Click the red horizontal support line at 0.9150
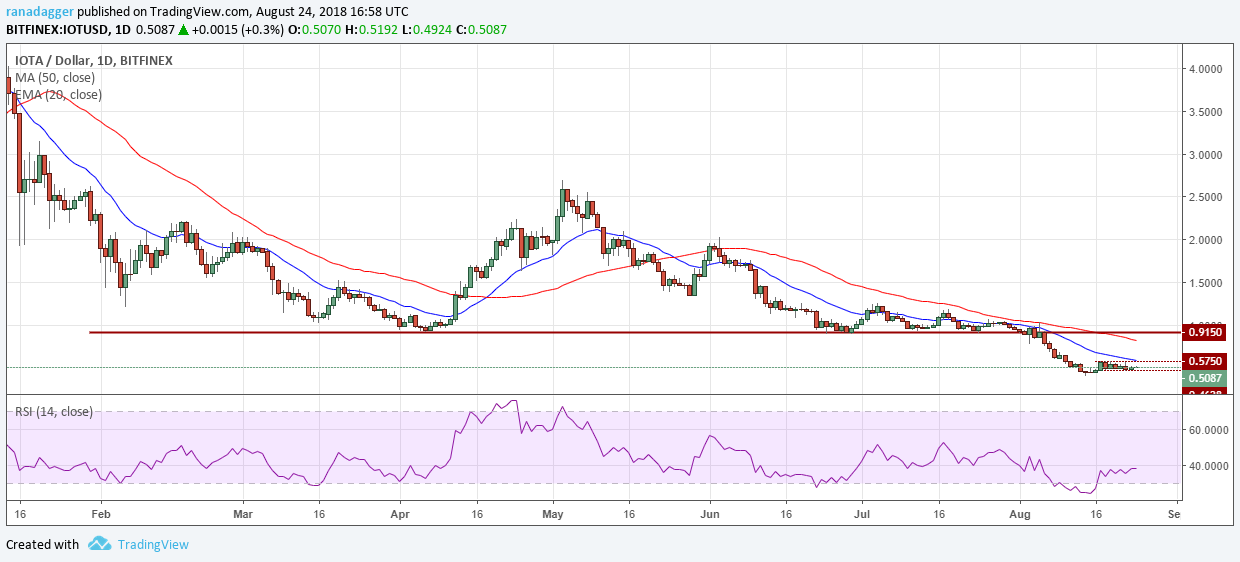The width and height of the screenshot is (1240, 562). [635, 332]
